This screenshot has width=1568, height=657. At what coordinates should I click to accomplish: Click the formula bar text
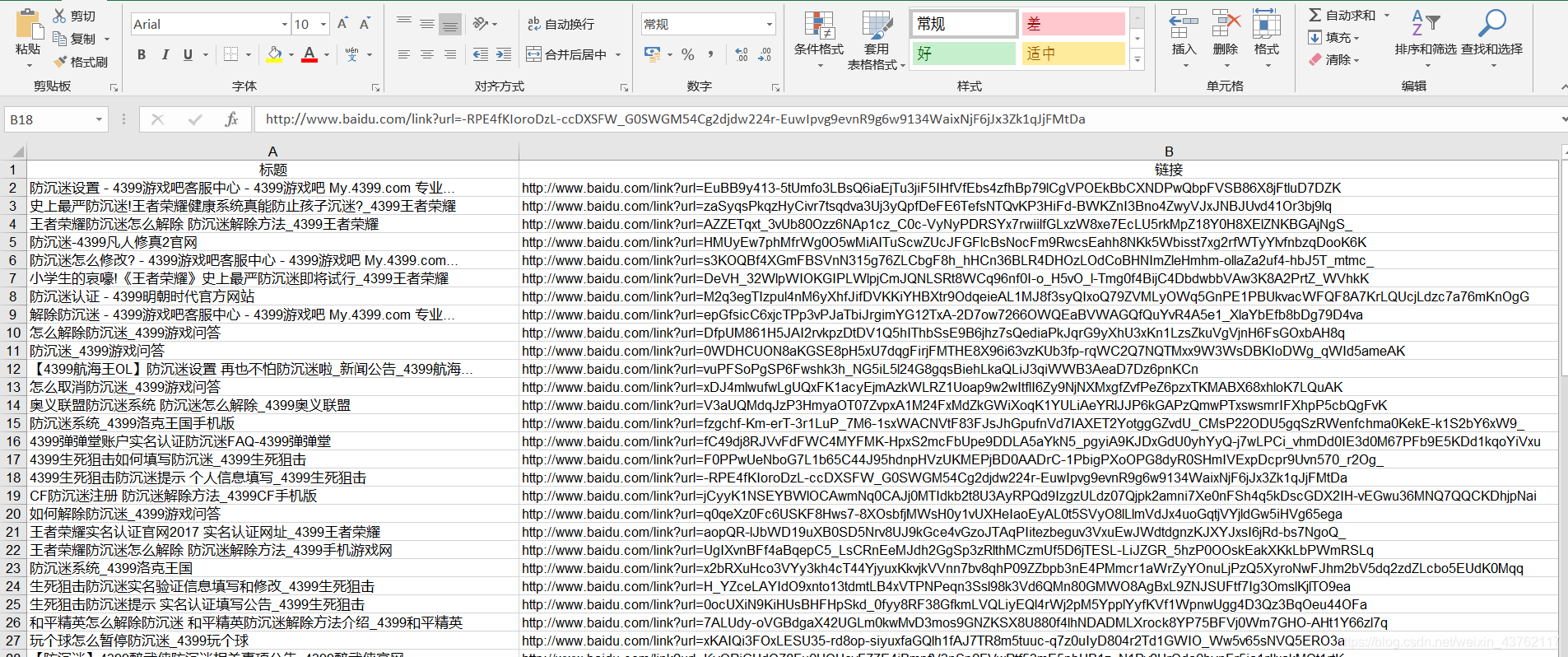click(x=675, y=119)
